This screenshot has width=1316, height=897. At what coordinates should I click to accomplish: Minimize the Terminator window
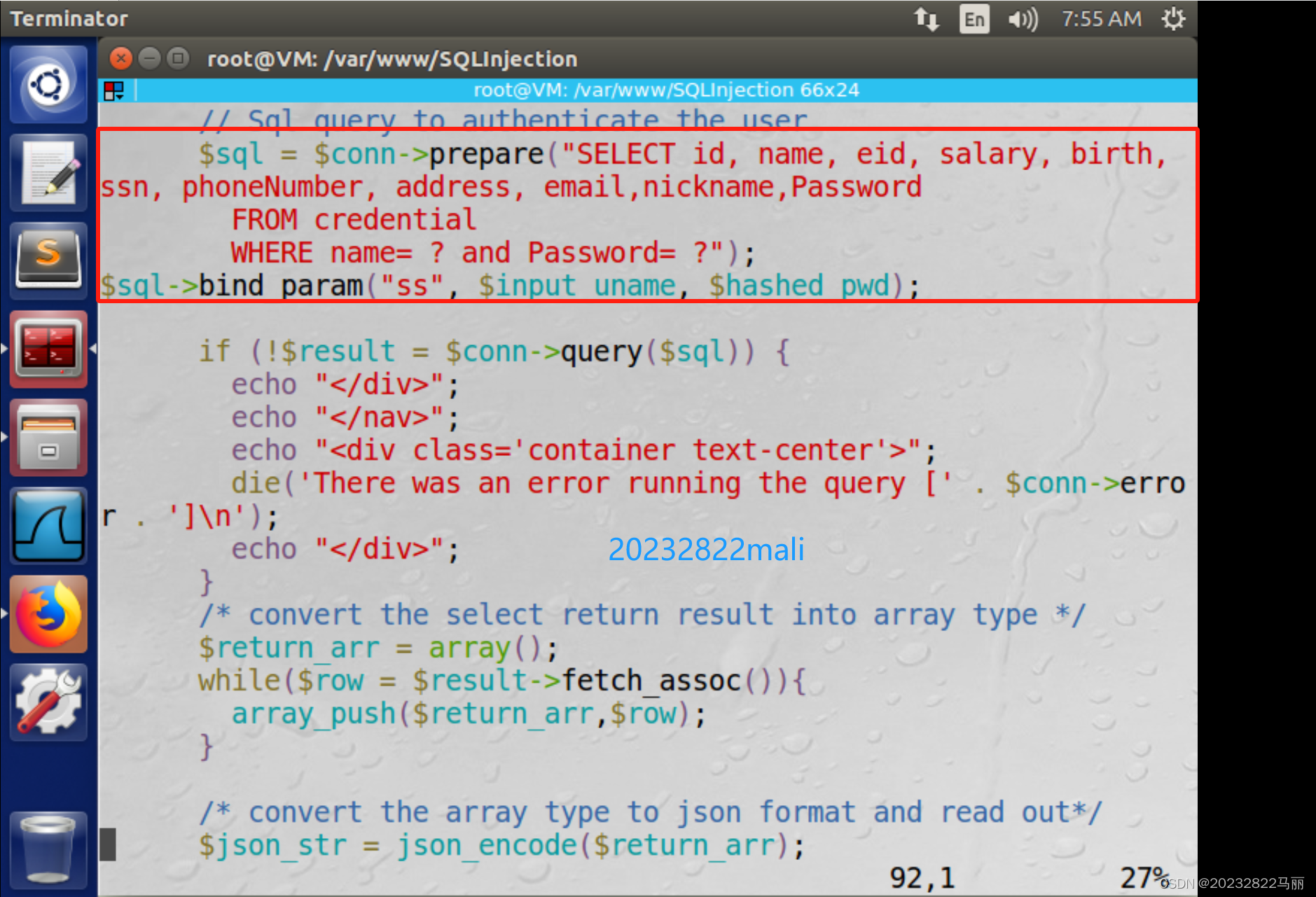tap(149, 58)
